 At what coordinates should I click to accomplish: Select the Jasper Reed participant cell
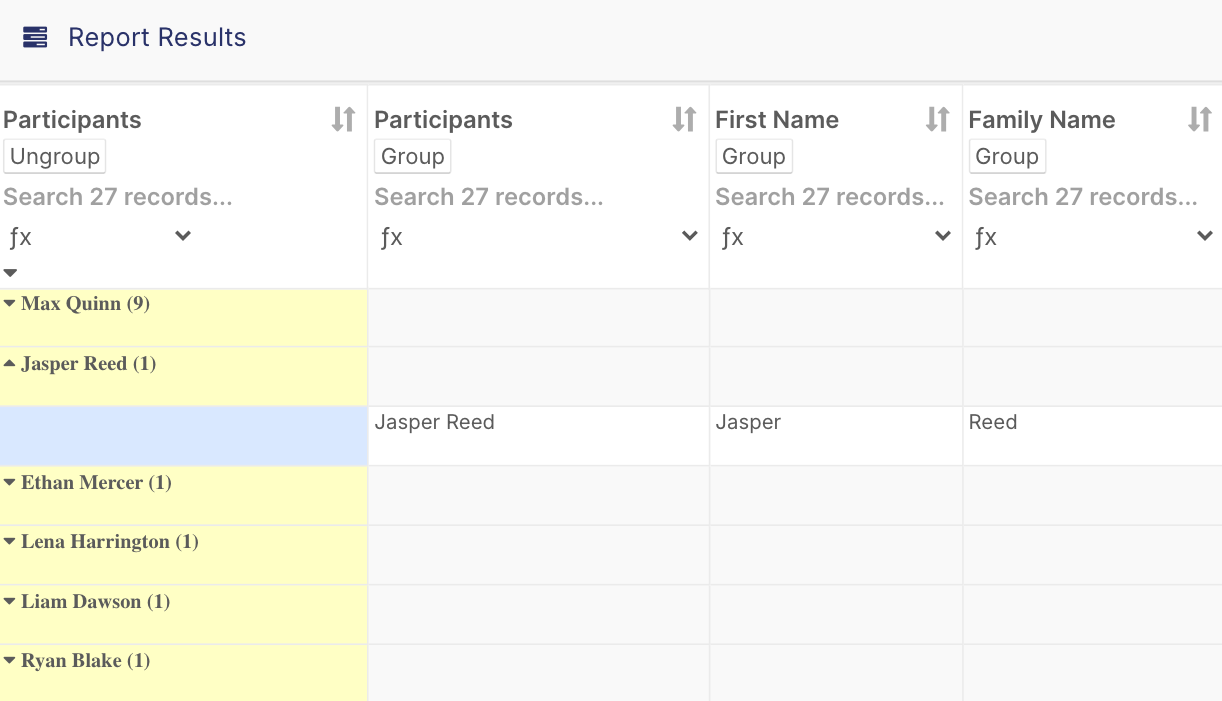[x=538, y=436]
